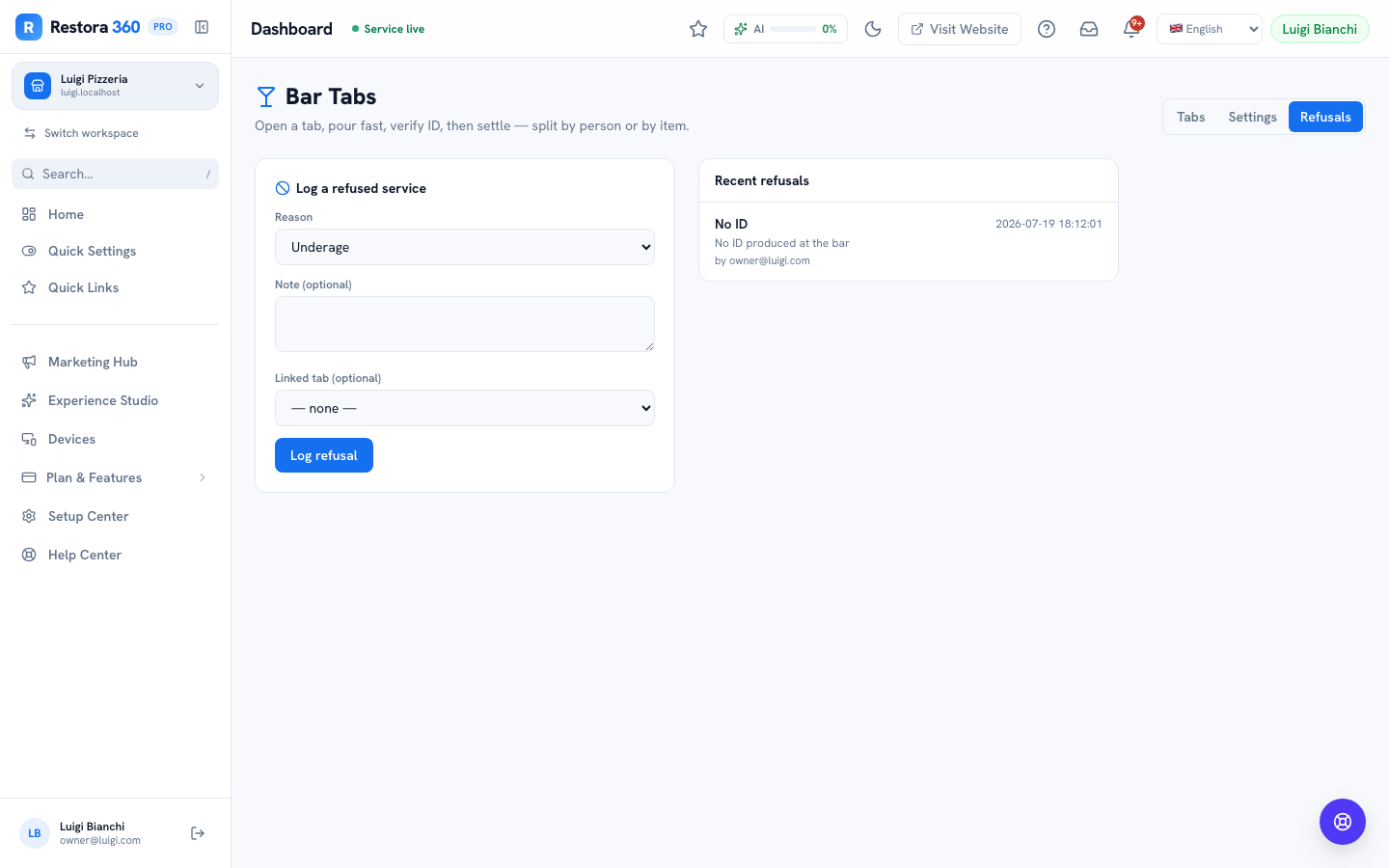
Task: Open the English language selector
Action: click(1210, 29)
